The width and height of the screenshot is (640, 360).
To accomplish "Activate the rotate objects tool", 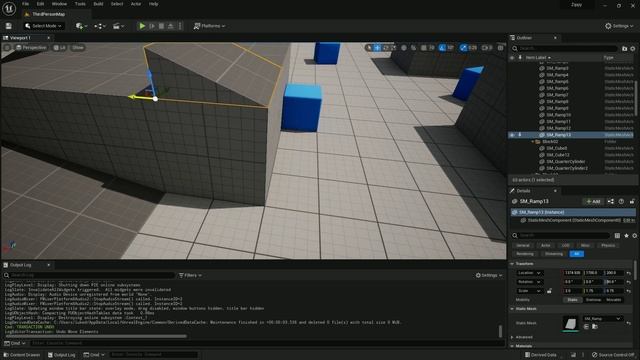I will pos(385,48).
